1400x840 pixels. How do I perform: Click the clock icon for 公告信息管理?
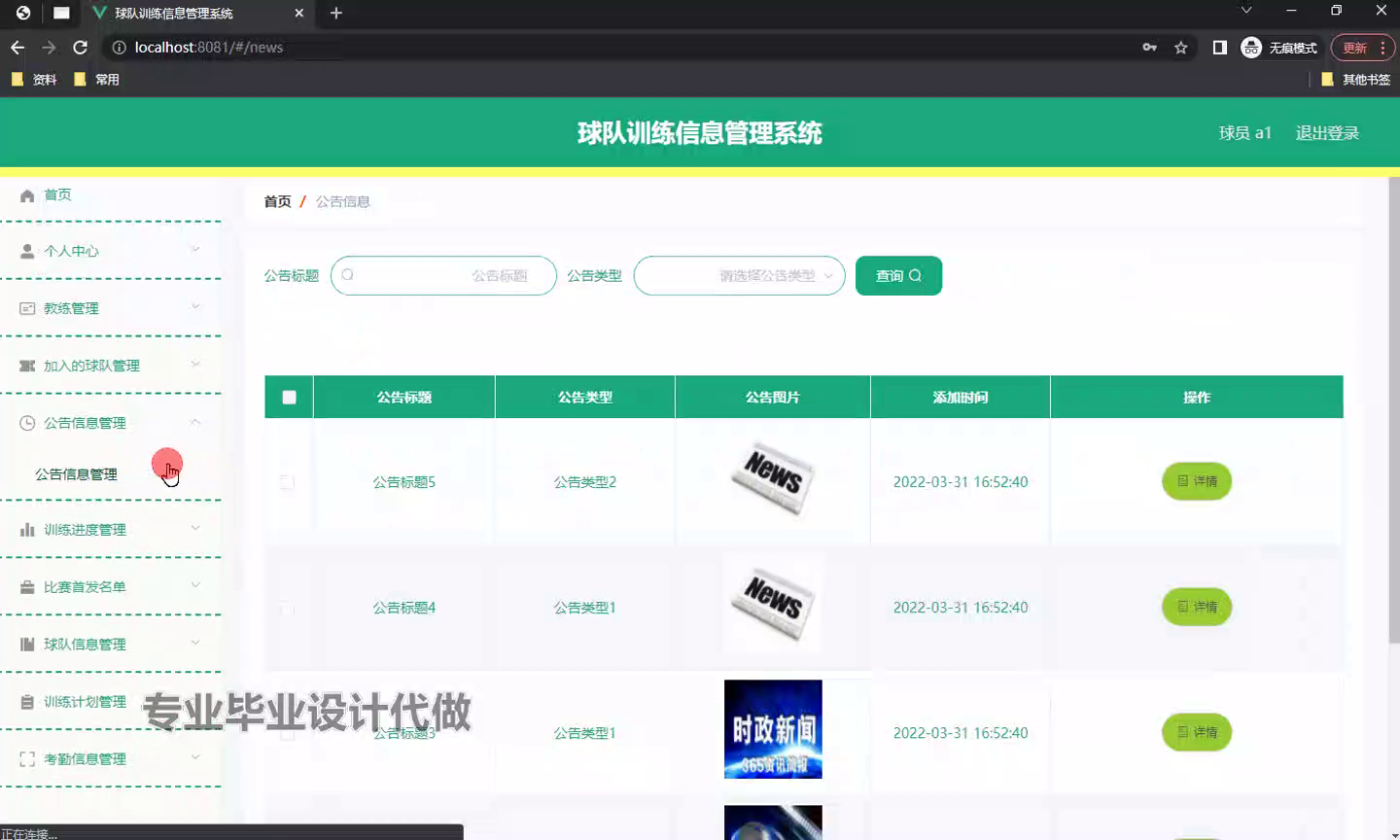point(27,423)
